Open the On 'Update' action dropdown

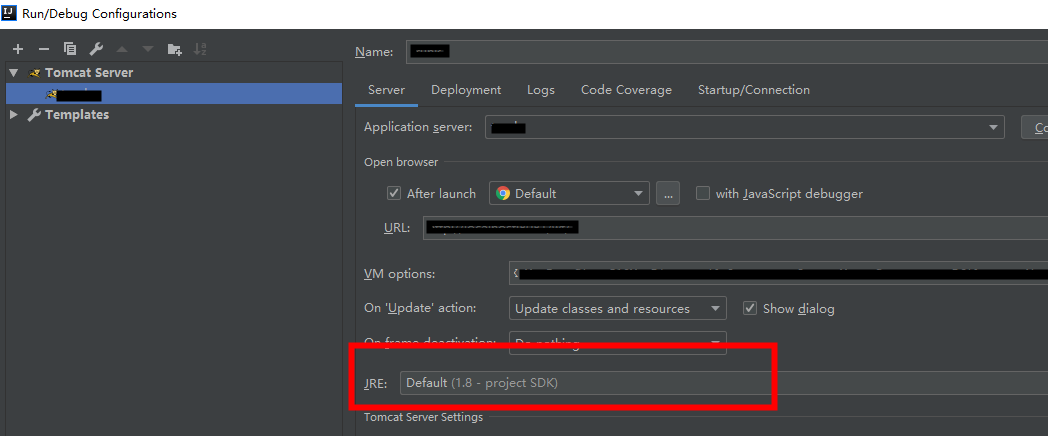pos(618,308)
